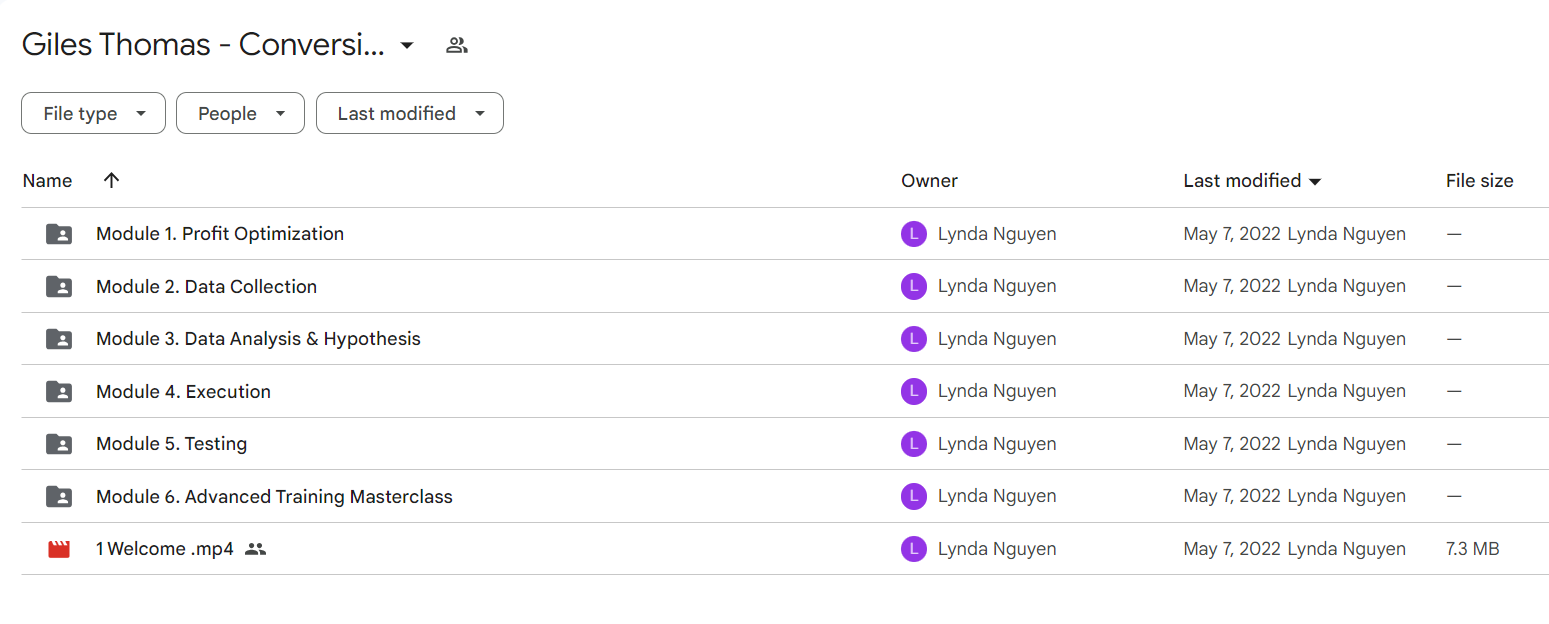Click Module 6 shared folder icon
Viewport: 1549px width, 624px height.
click(x=59, y=497)
